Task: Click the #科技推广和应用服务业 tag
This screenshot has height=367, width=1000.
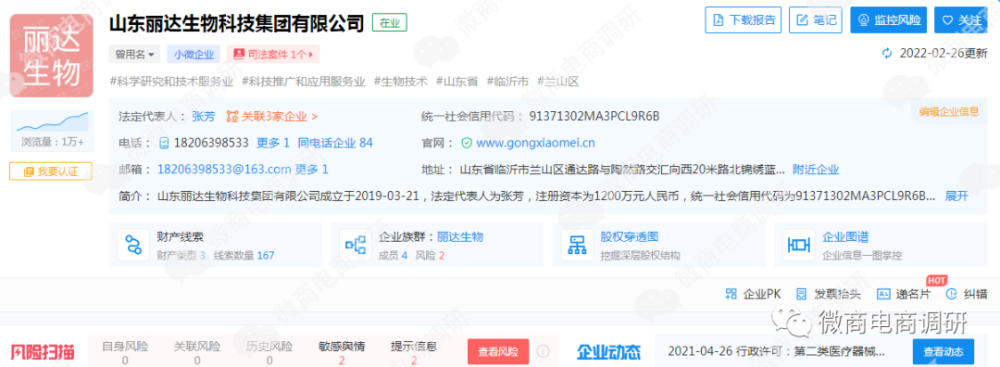Action: (x=304, y=82)
